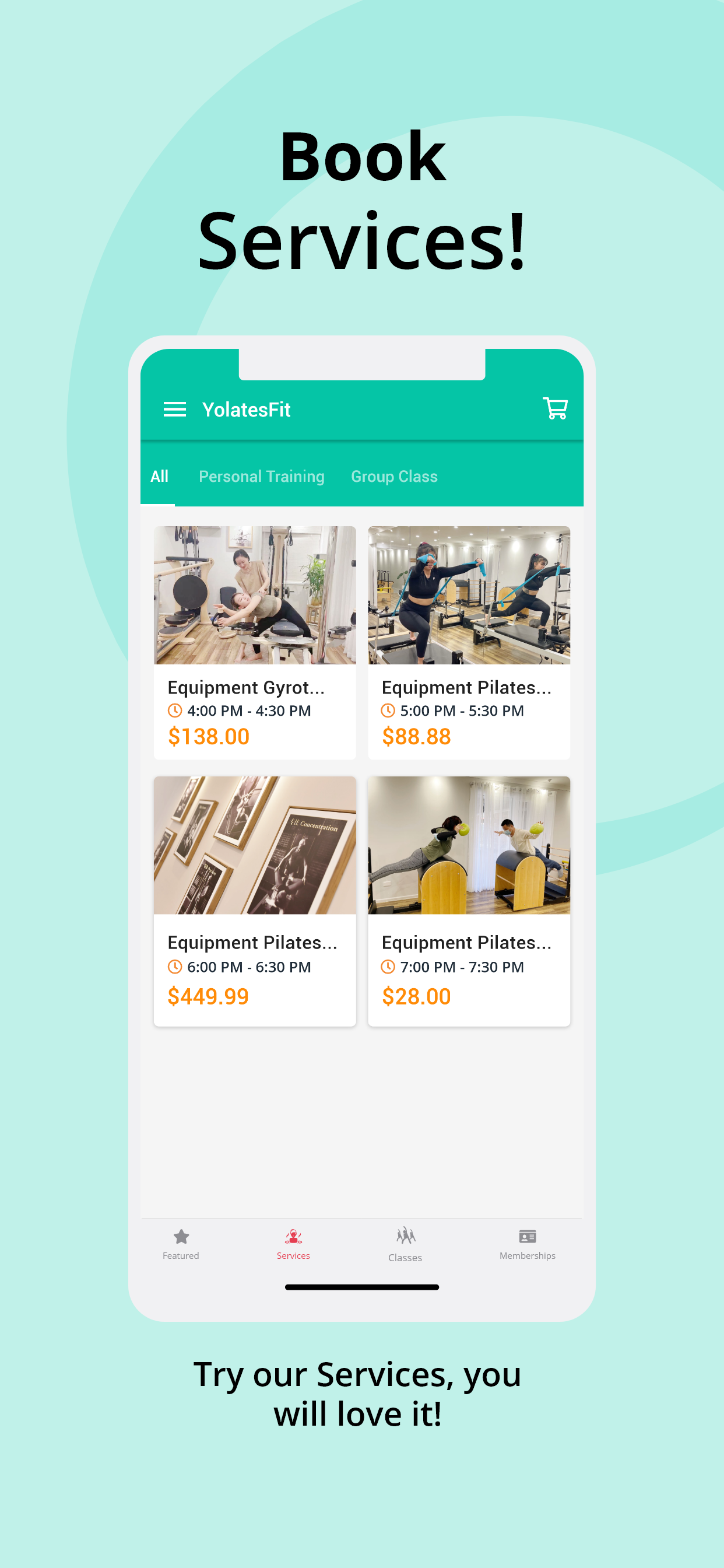Select the $138.00 service price
Viewport: 724px width, 1568px height.
[209, 737]
